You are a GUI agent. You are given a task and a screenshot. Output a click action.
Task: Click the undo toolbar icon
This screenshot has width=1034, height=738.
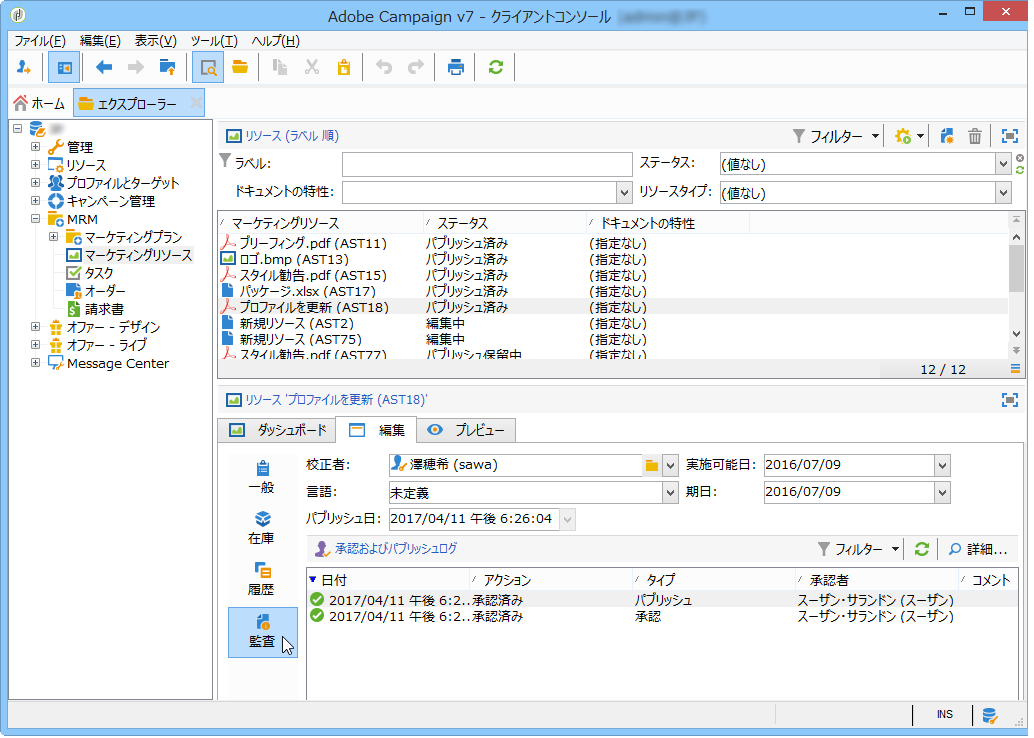pyautogui.click(x=384, y=67)
